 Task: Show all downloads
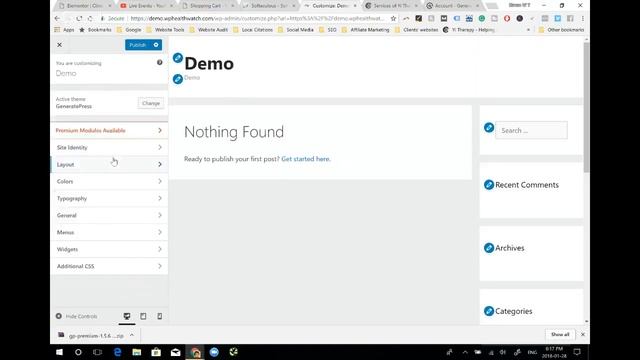tap(560, 335)
